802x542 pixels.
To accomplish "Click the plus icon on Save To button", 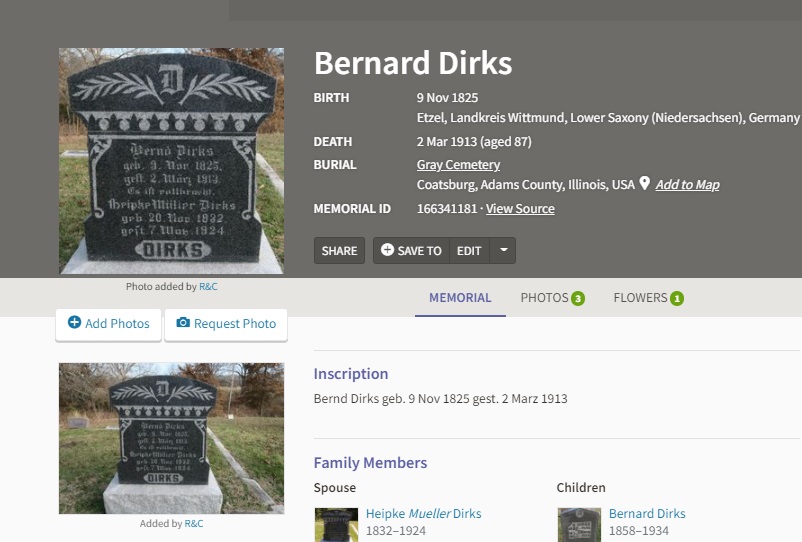I will click(x=387, y=250).
